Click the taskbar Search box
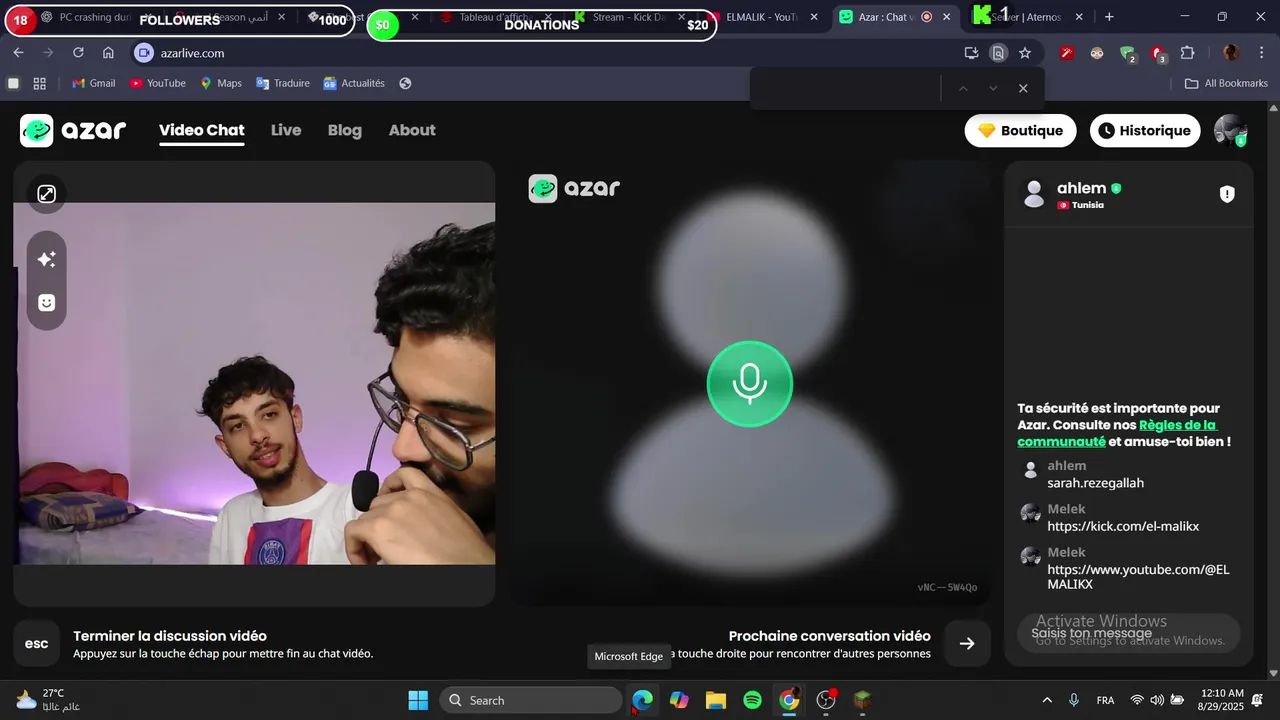Viewport: 1280px width, 720px height. pyautogui.click(x=530, y=700)
